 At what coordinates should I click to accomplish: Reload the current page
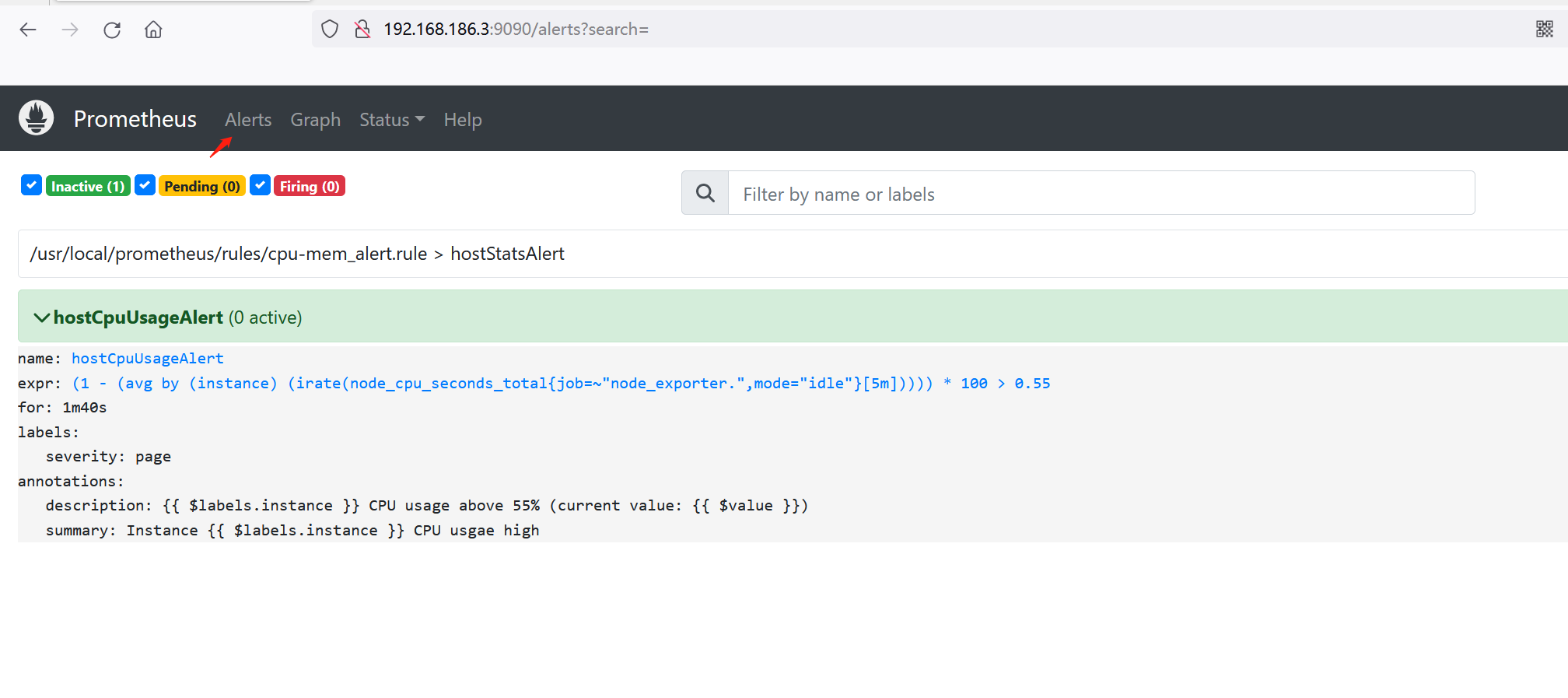pyautogui.click(x=112, y=30)
